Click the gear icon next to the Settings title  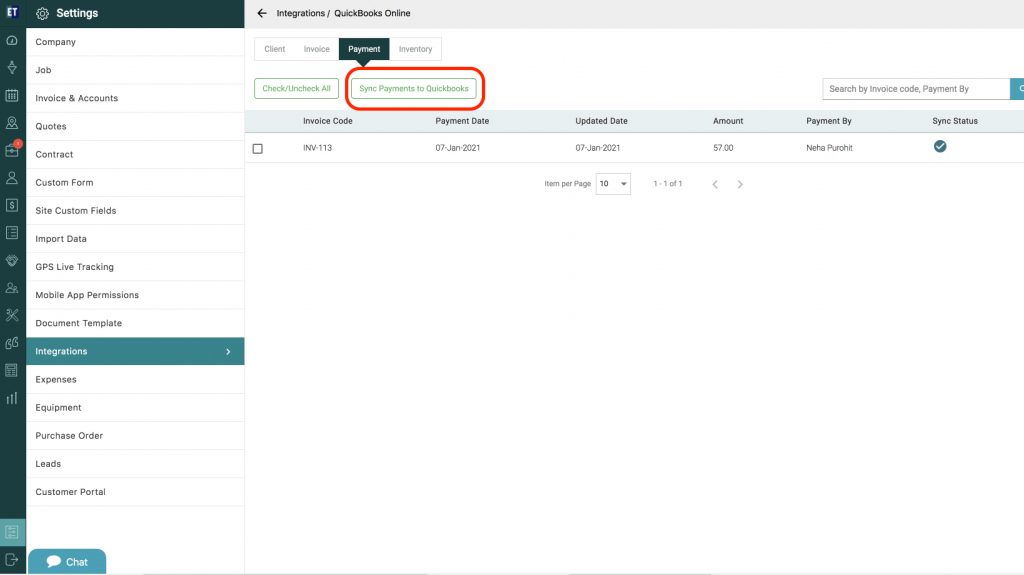click(x=42, y=14)
